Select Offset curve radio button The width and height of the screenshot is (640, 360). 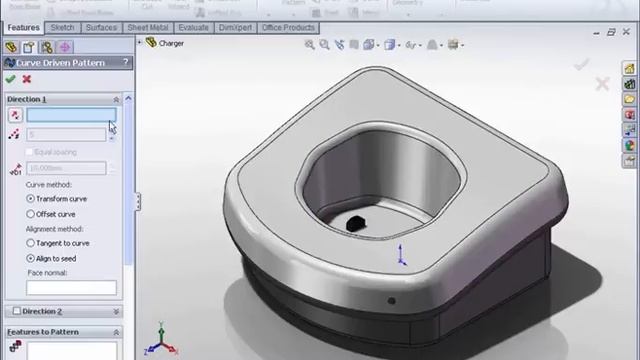[x=30, y=214]
